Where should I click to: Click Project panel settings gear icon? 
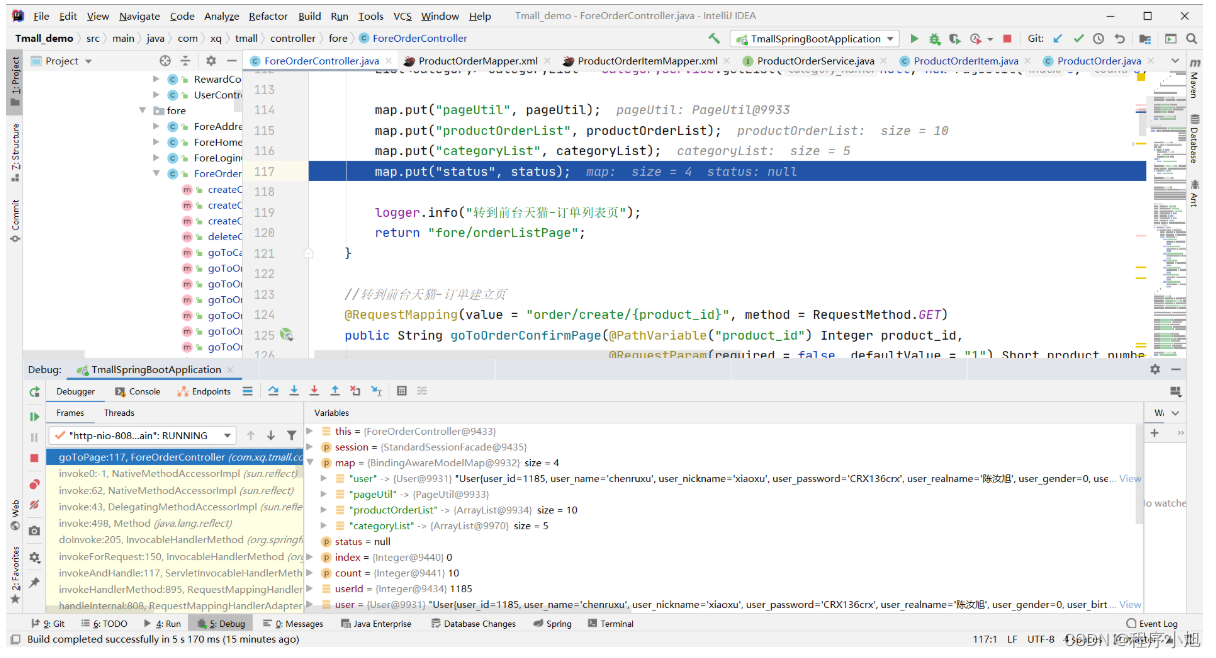tap(211, 61)
